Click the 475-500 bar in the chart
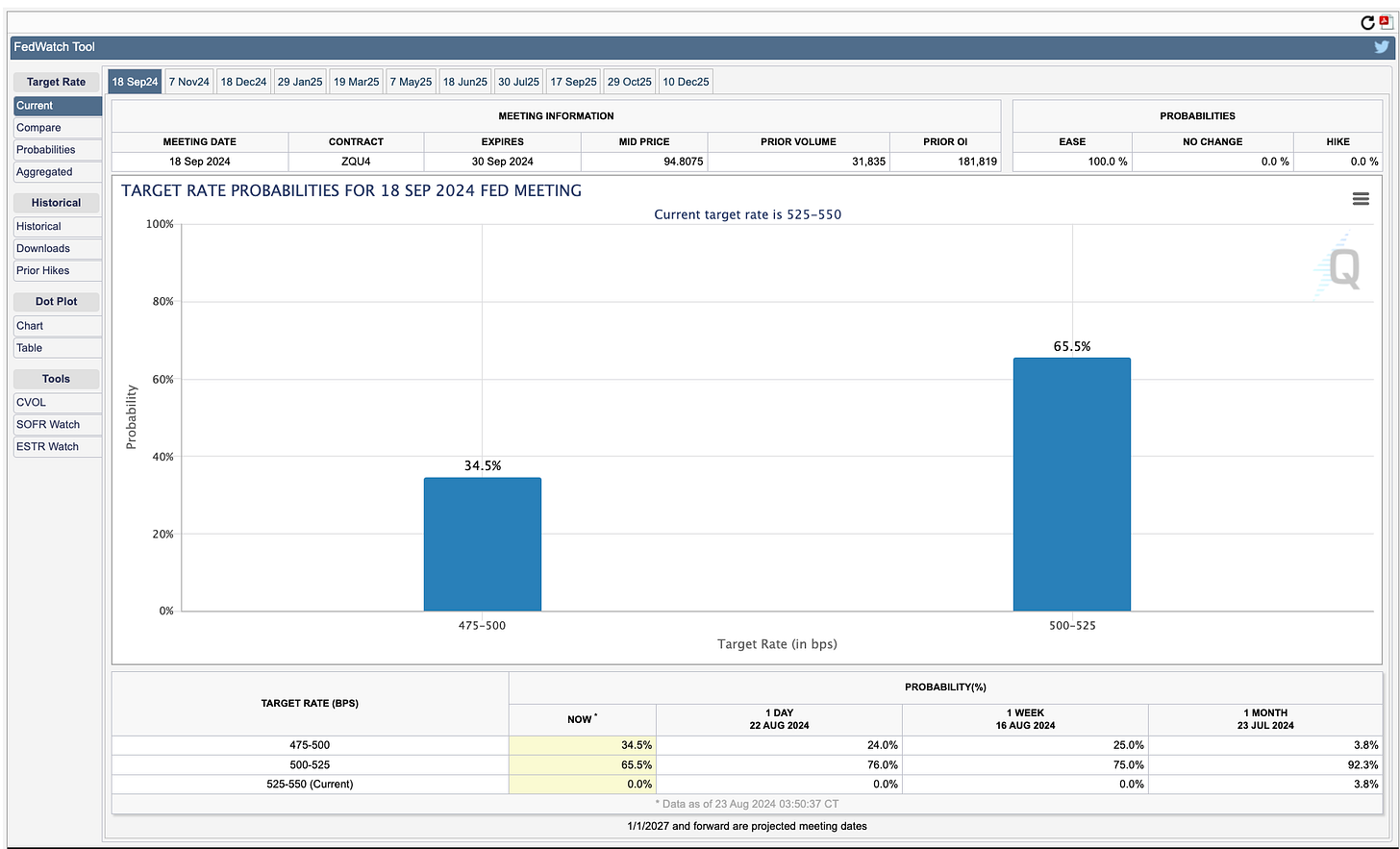Image resolution: width=1400 pixels, height=849 pixels. (483, 544)
